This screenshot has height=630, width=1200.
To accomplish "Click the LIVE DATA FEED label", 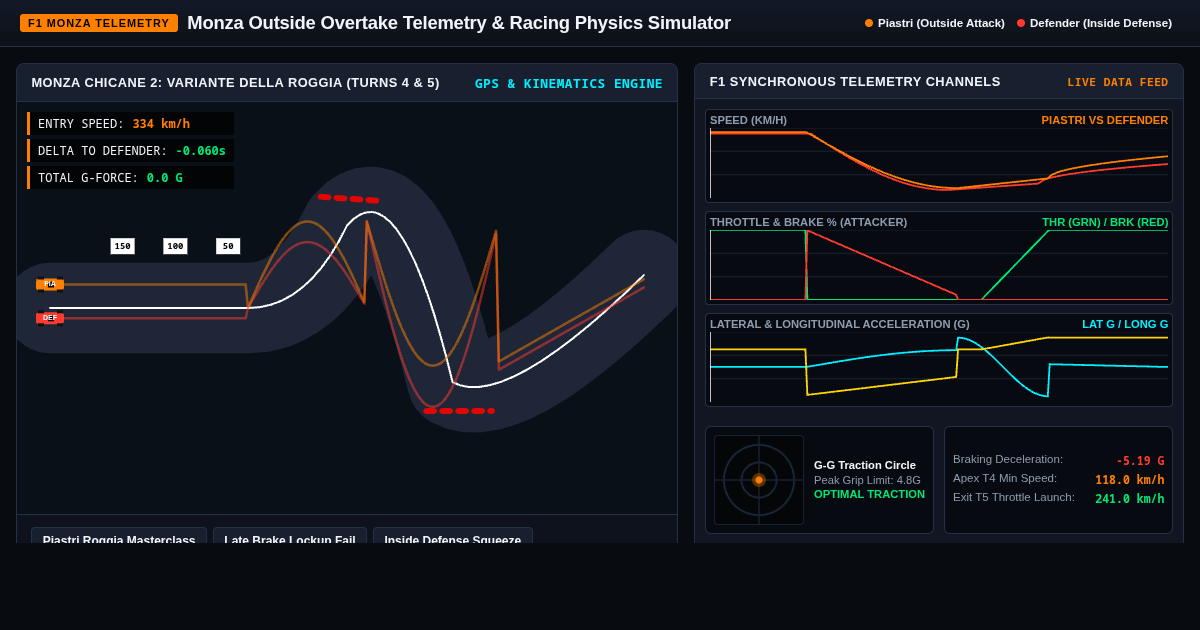I will 1118,82.
